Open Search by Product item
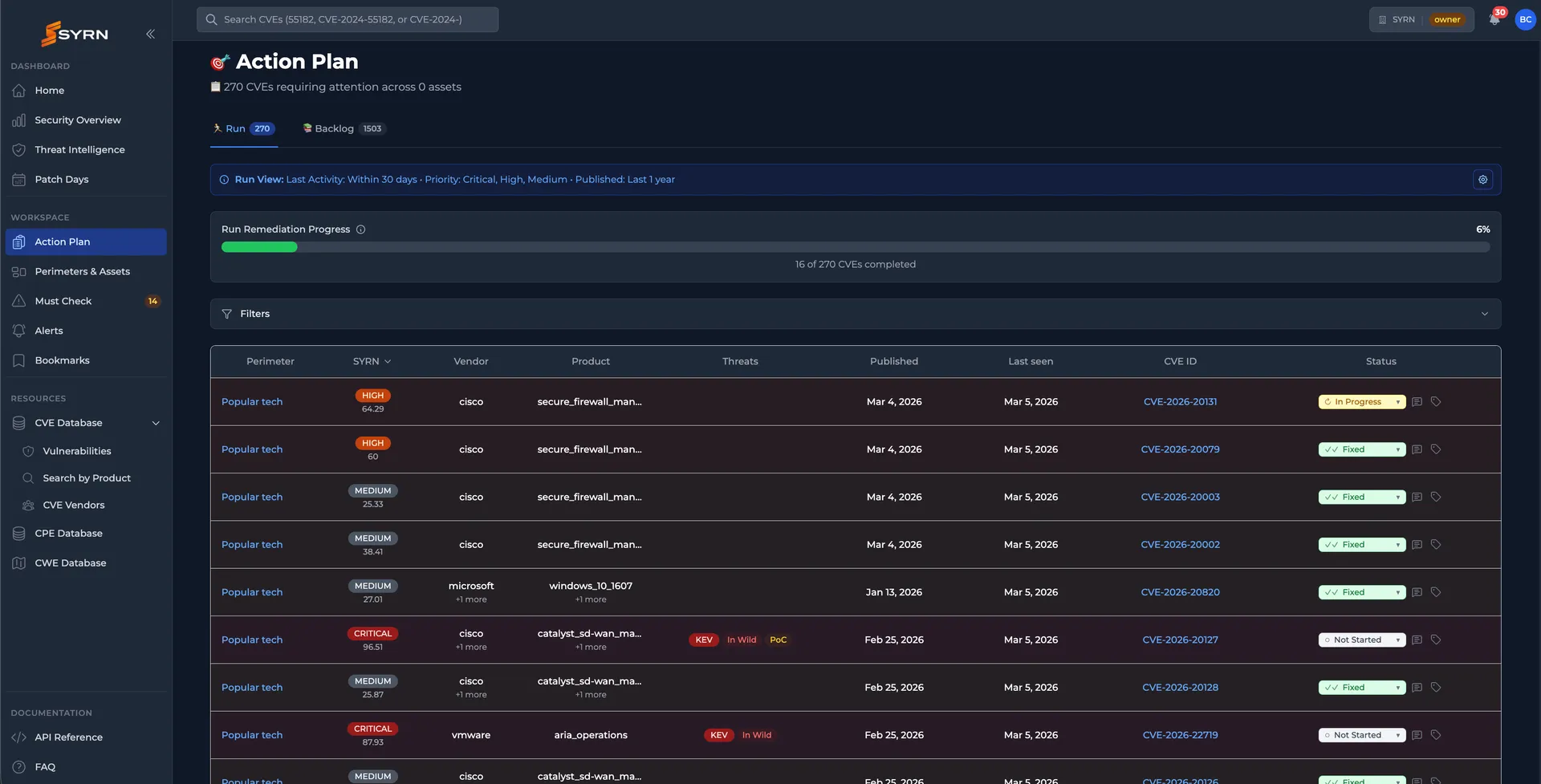The height and width of the screenshot is (784, 1541). [86, 478]
